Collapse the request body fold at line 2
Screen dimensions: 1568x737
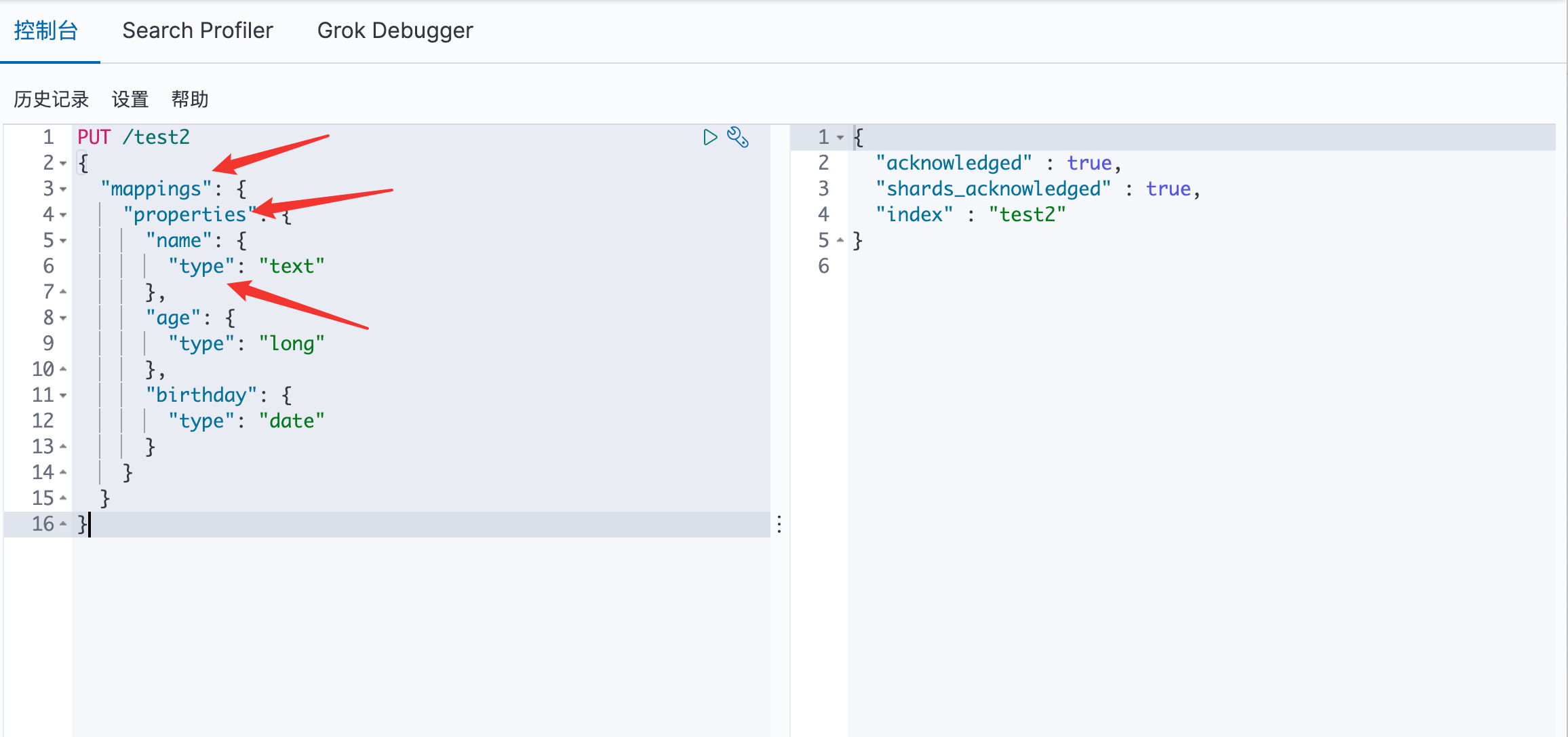coord(63,164)
